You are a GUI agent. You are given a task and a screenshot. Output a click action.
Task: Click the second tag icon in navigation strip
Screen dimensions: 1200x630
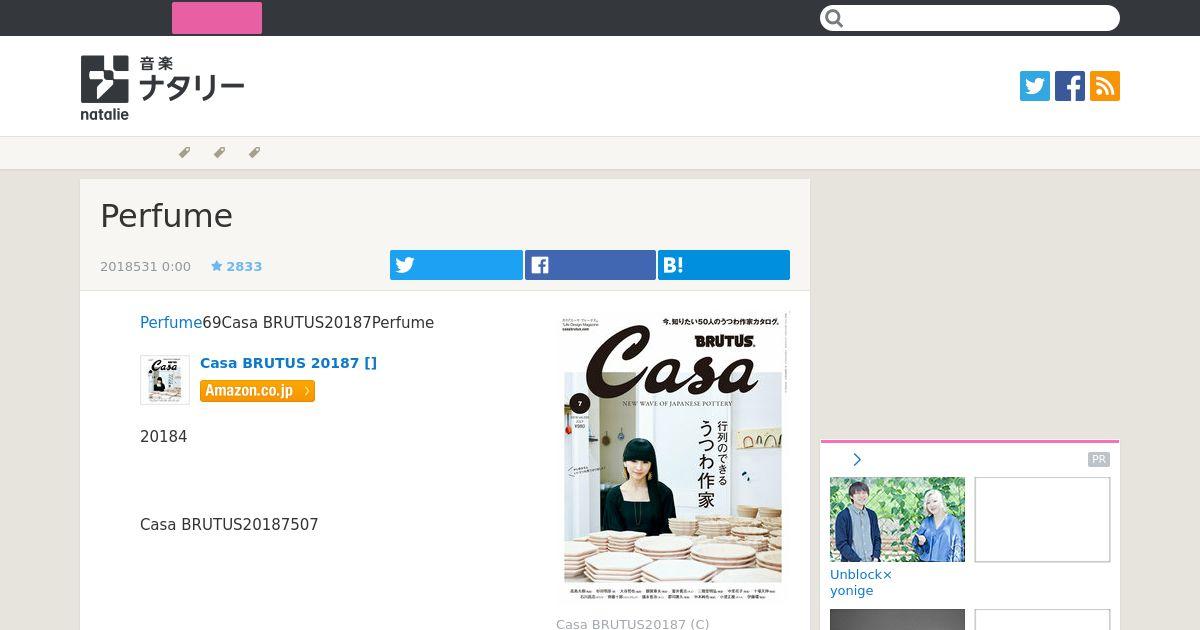coord(219,153)
